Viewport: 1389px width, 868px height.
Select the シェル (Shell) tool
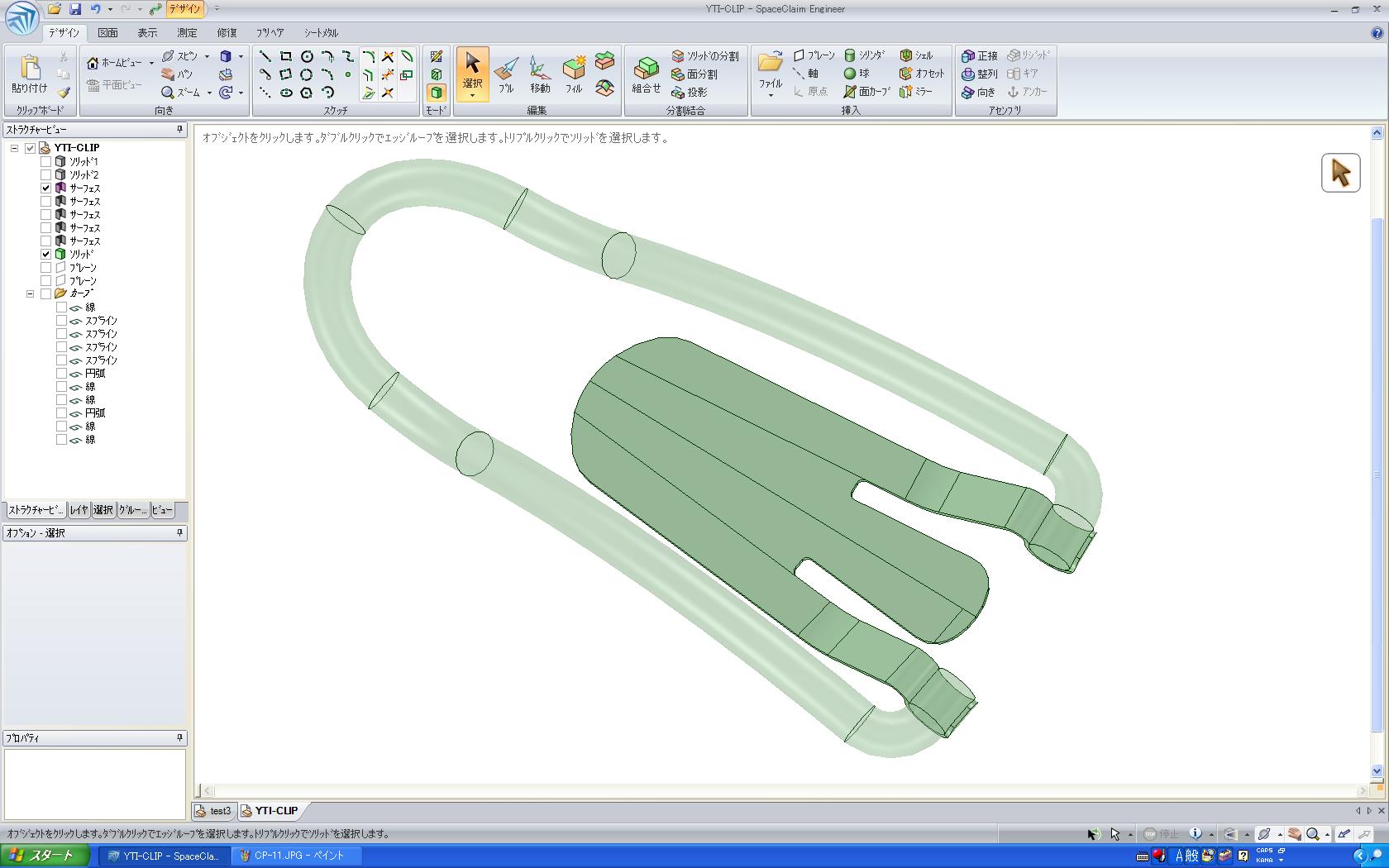pos(916,55)
